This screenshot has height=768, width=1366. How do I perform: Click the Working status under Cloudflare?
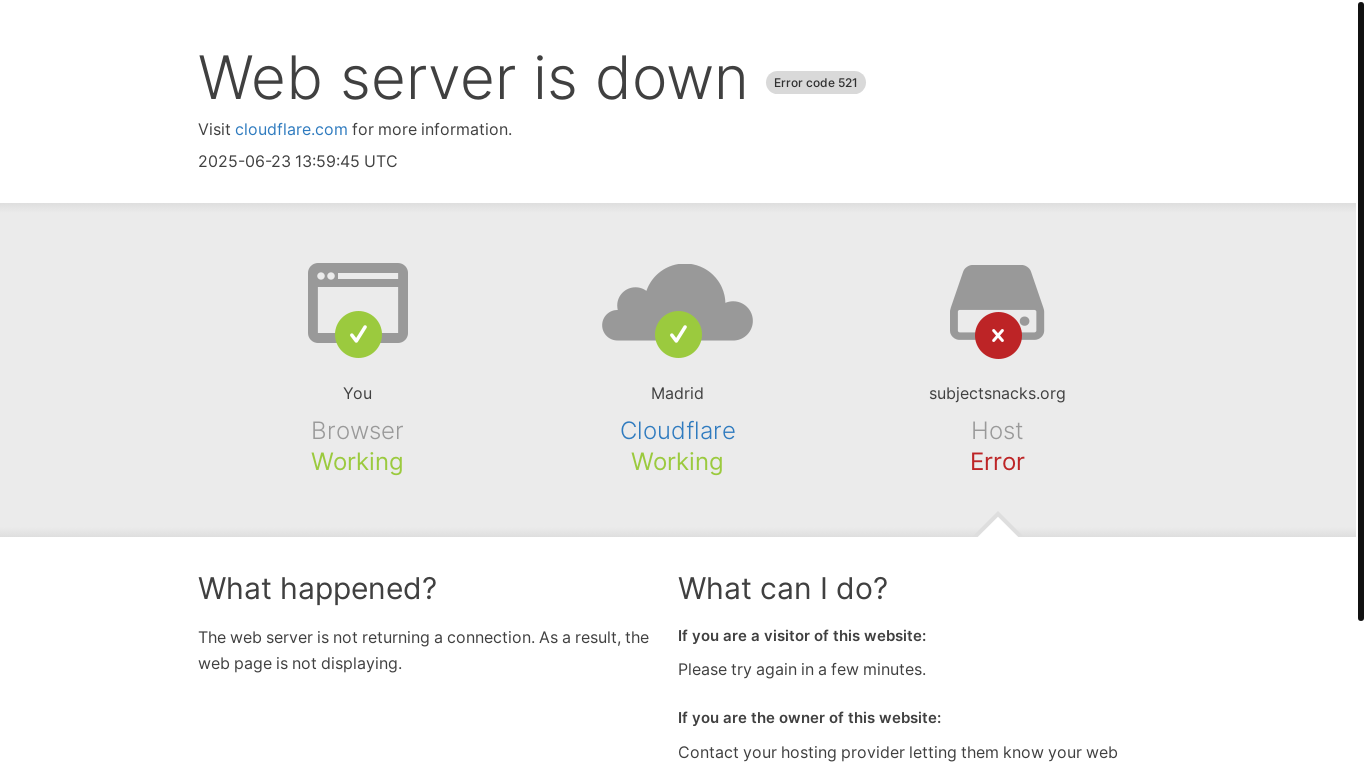(x=677, y=461)
